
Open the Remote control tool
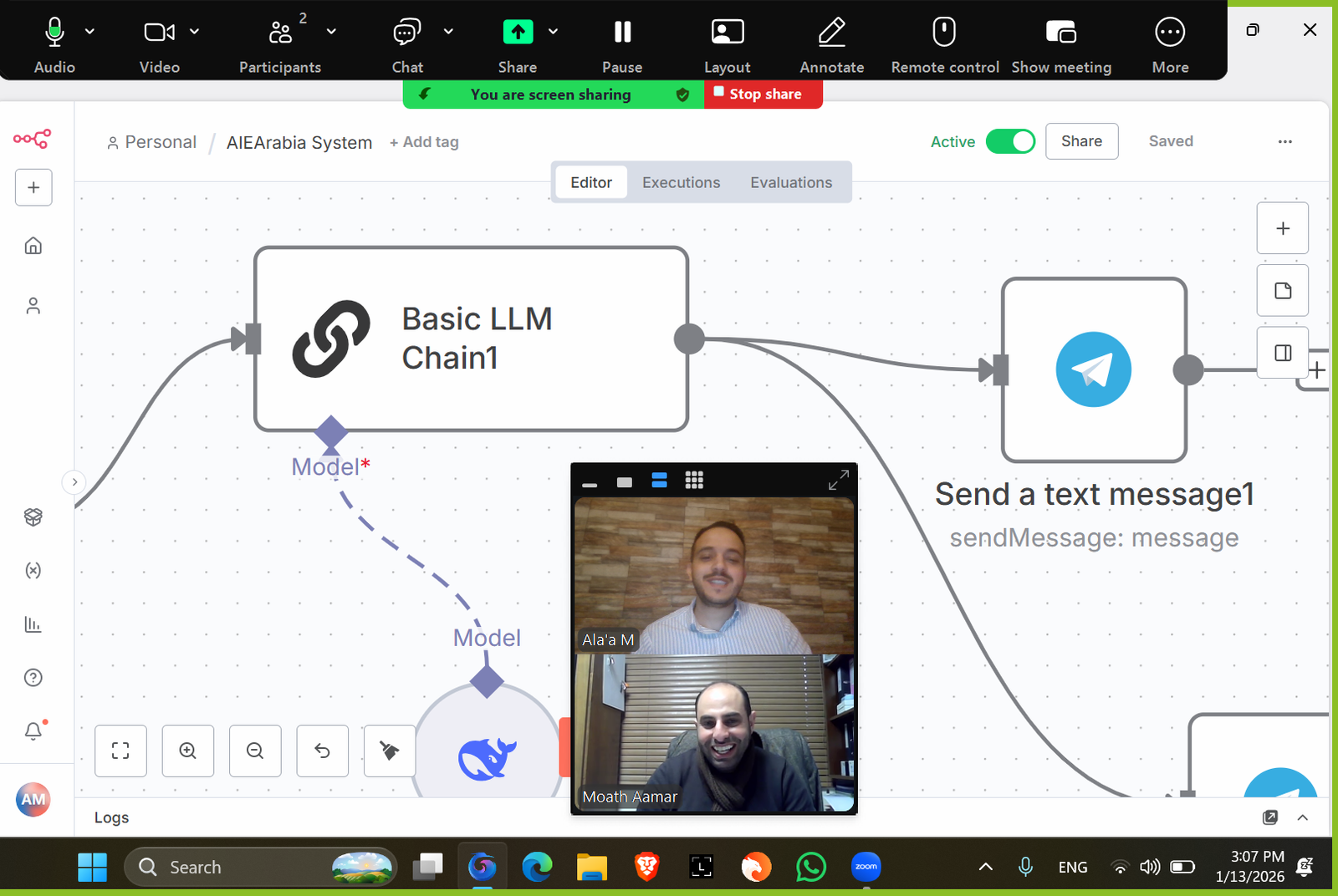coord(944,33)
